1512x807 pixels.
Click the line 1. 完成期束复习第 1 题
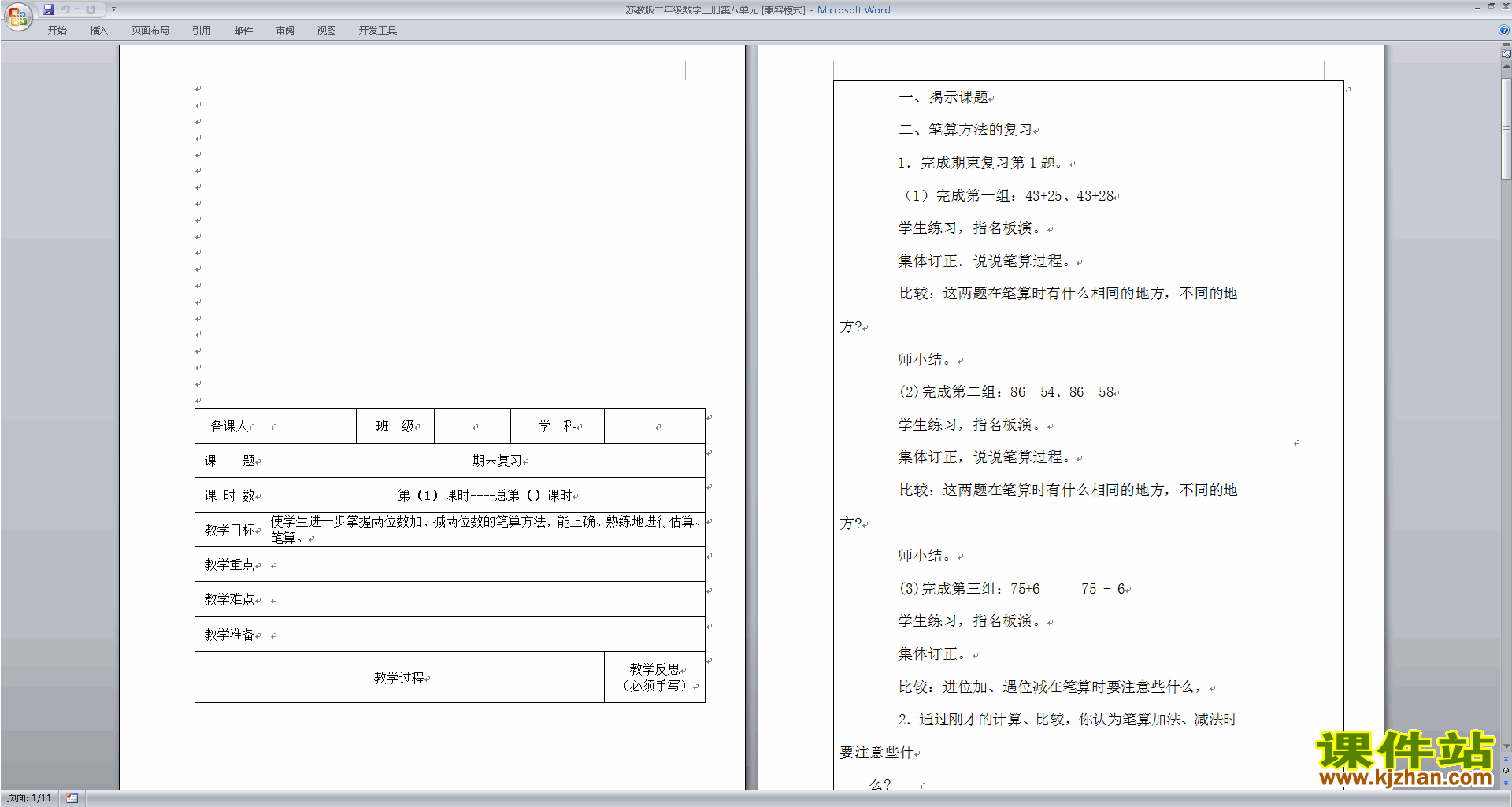pos(980,162)
